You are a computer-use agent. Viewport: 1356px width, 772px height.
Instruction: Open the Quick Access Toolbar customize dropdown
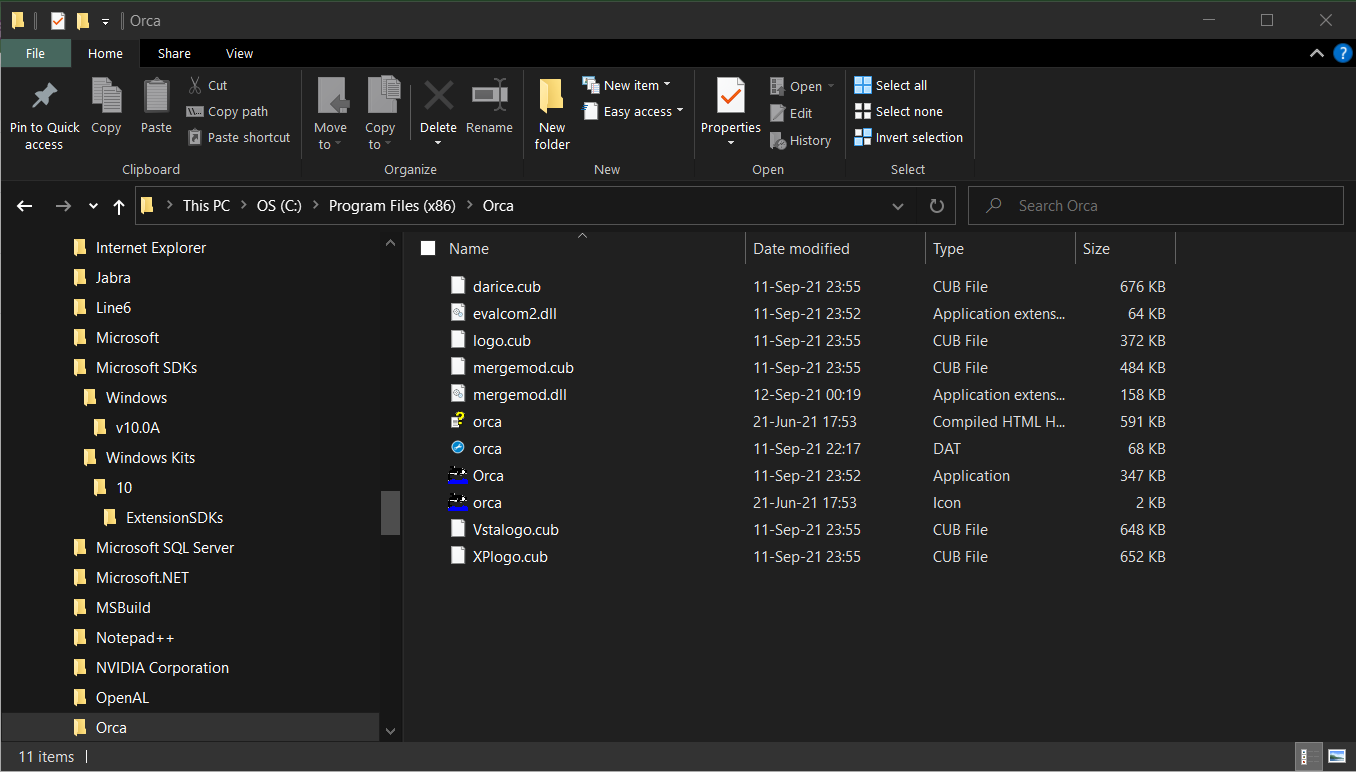[x=105, y=21]
